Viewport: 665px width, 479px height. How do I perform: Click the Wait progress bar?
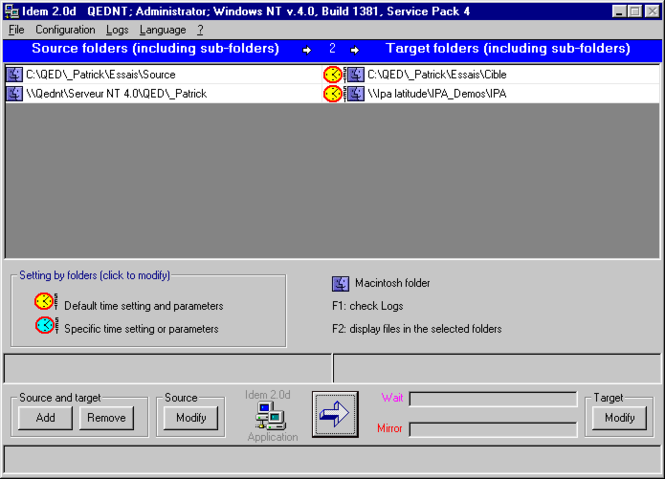point(493,399)
